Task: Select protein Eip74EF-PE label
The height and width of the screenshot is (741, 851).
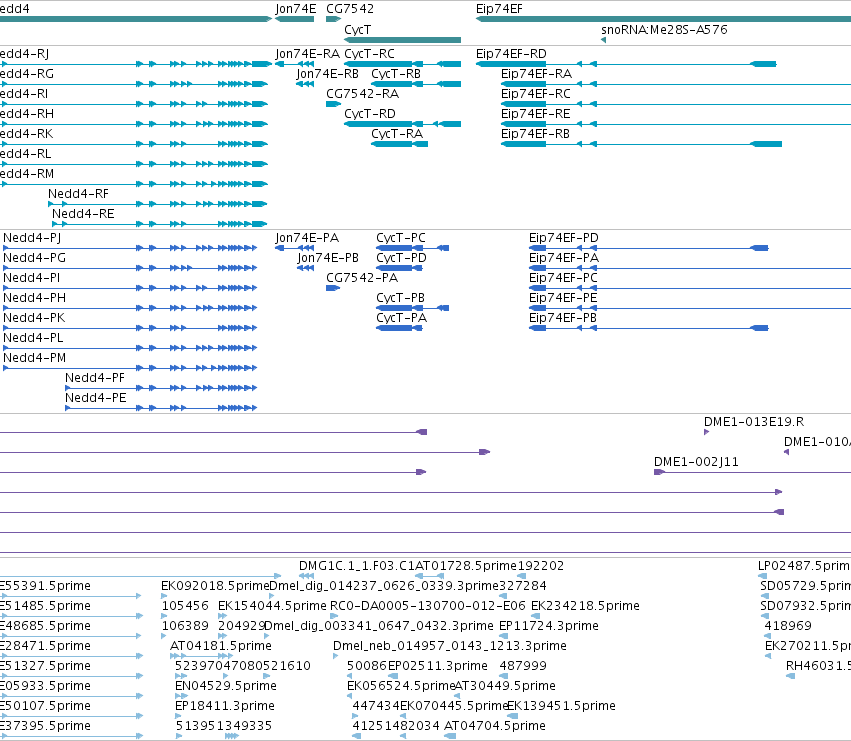Action: [563, 298]
